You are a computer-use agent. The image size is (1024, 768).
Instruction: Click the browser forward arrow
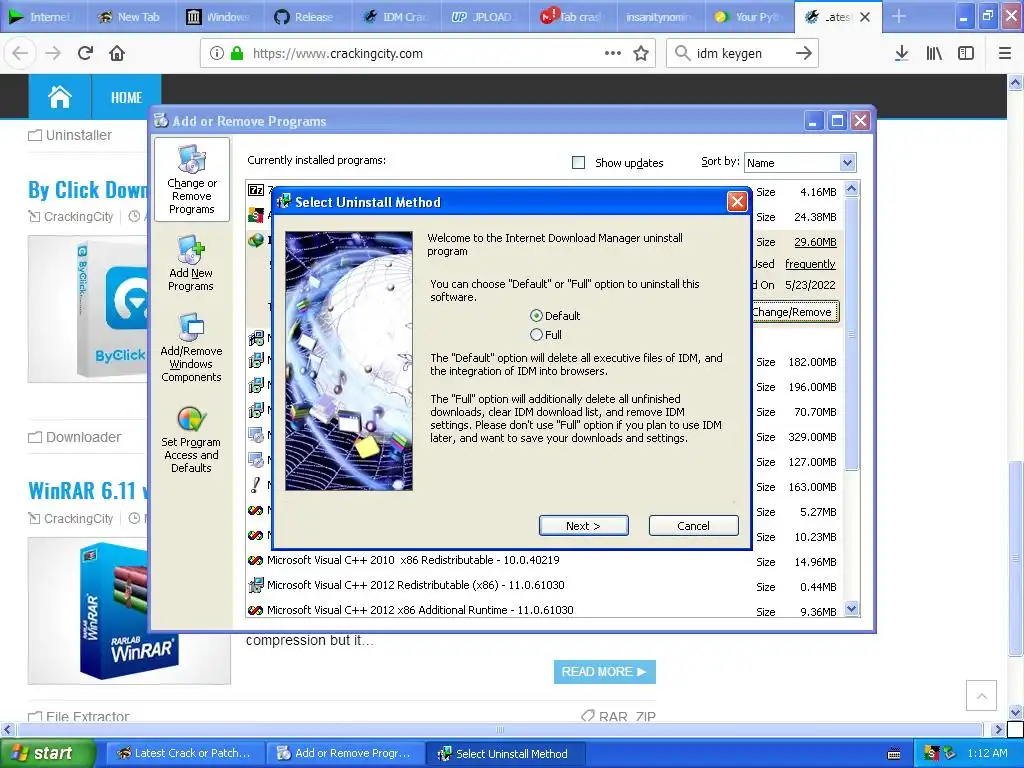pyautogui.click(x=53, y=54)
